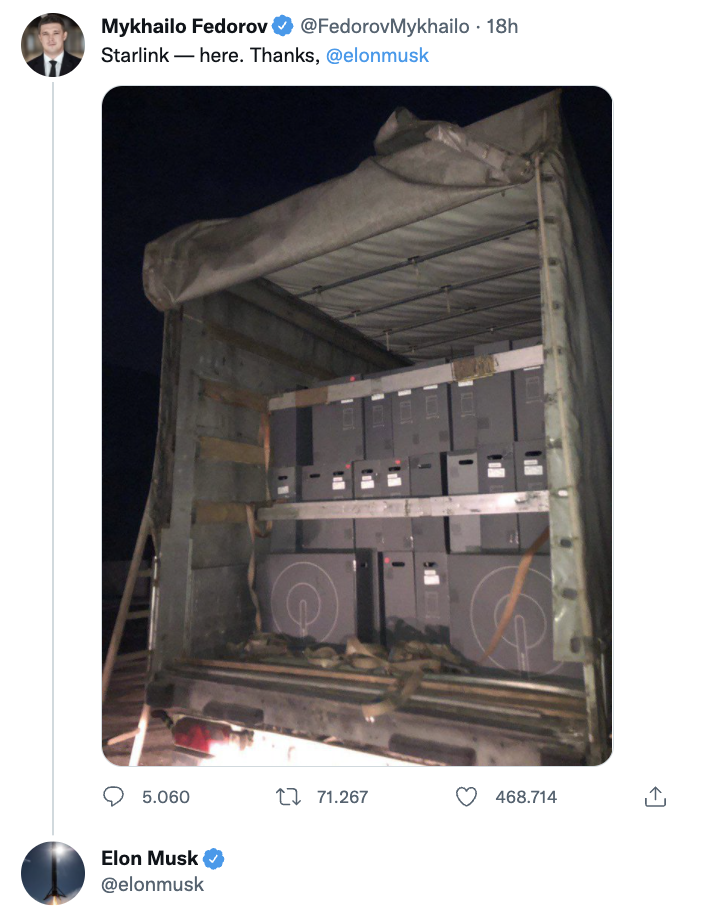This screenshot has height=922, width=716.
Task: Click the @elonmusk handle under Elon Musk
Action: [152, 884]
